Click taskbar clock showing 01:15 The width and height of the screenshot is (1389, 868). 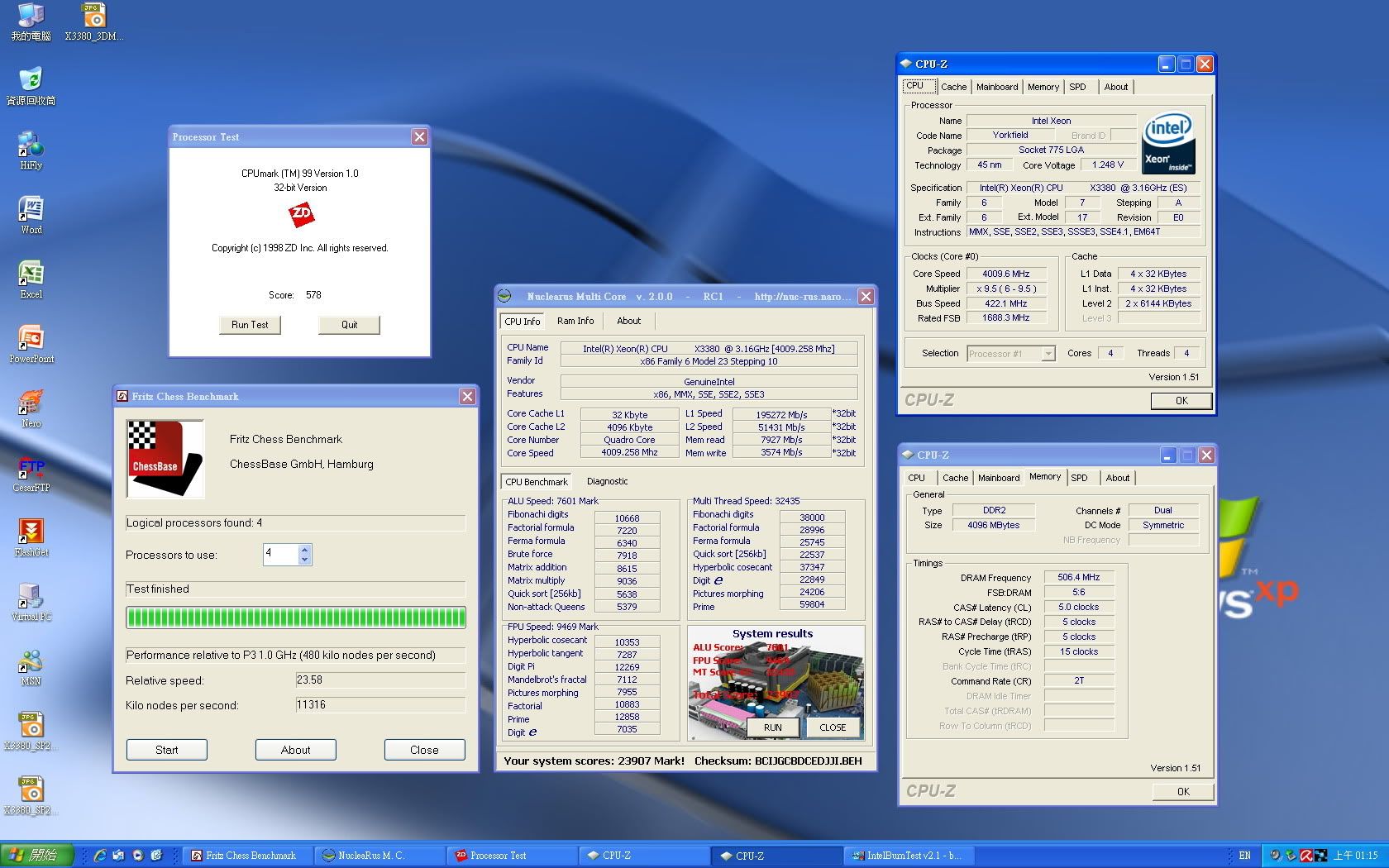pyautogui.click(x=1355, y=856)
